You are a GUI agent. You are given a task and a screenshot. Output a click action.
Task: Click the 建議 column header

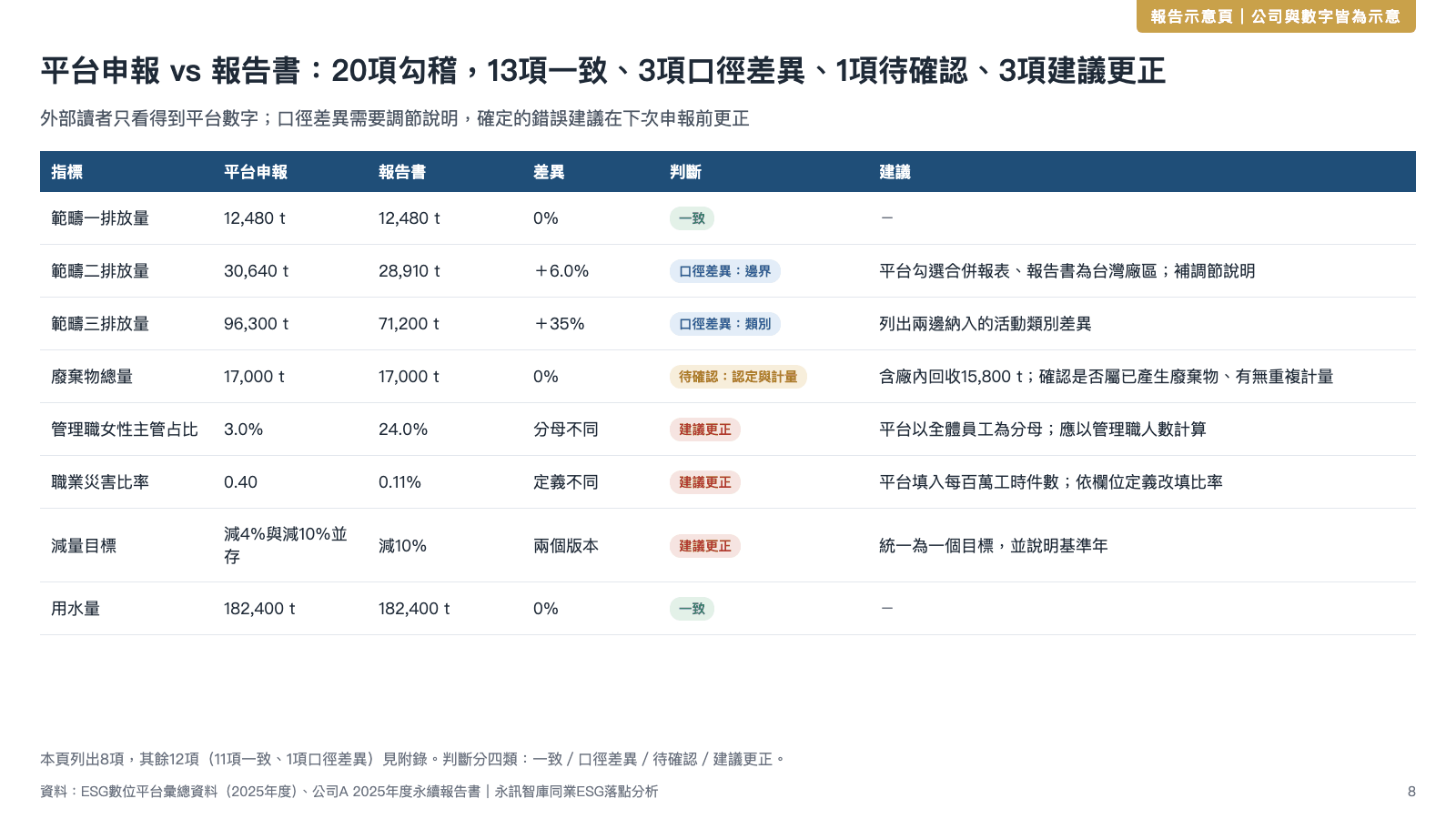click(x=895, y=172)
